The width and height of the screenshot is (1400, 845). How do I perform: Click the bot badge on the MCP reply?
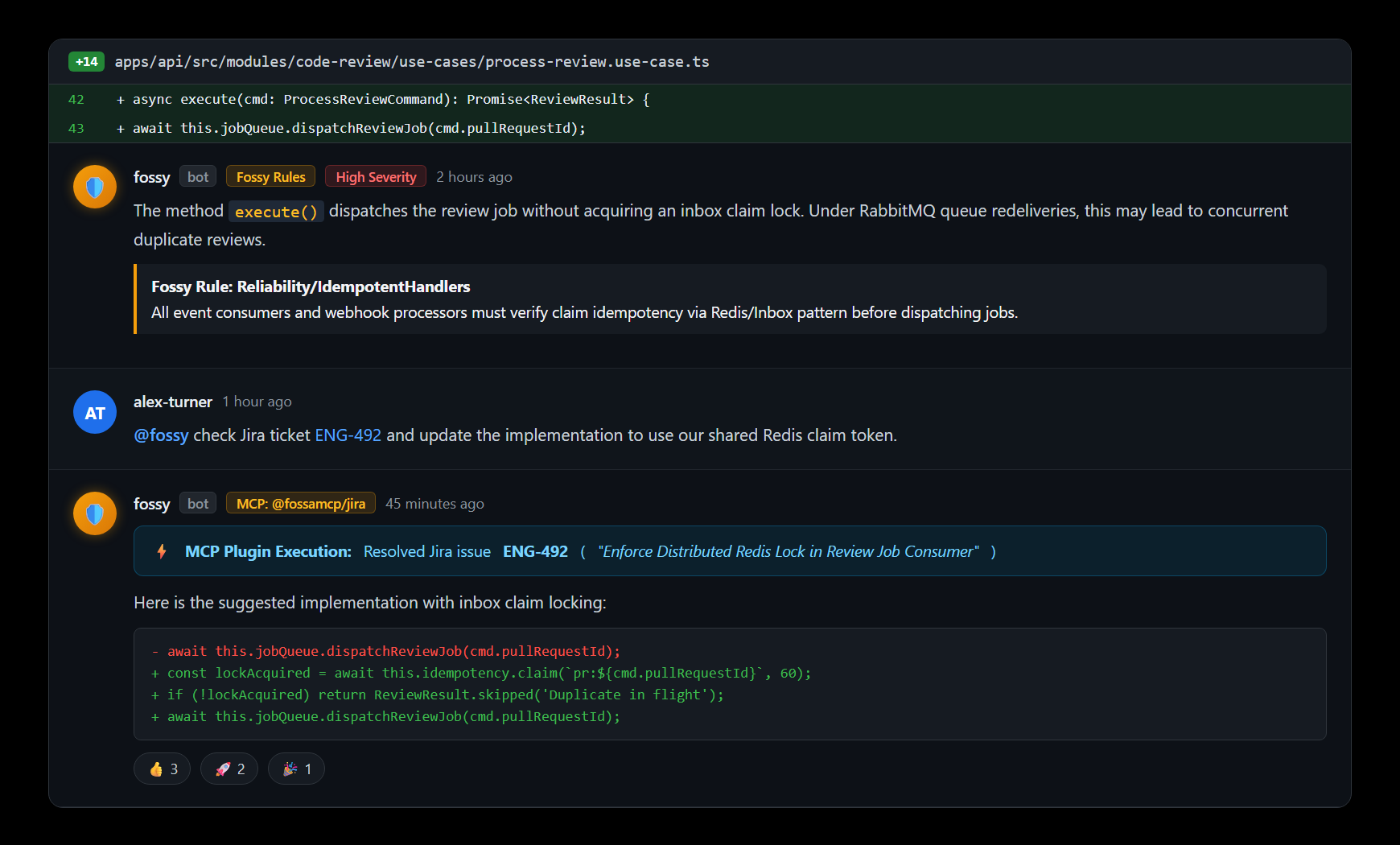click(198, 504)
